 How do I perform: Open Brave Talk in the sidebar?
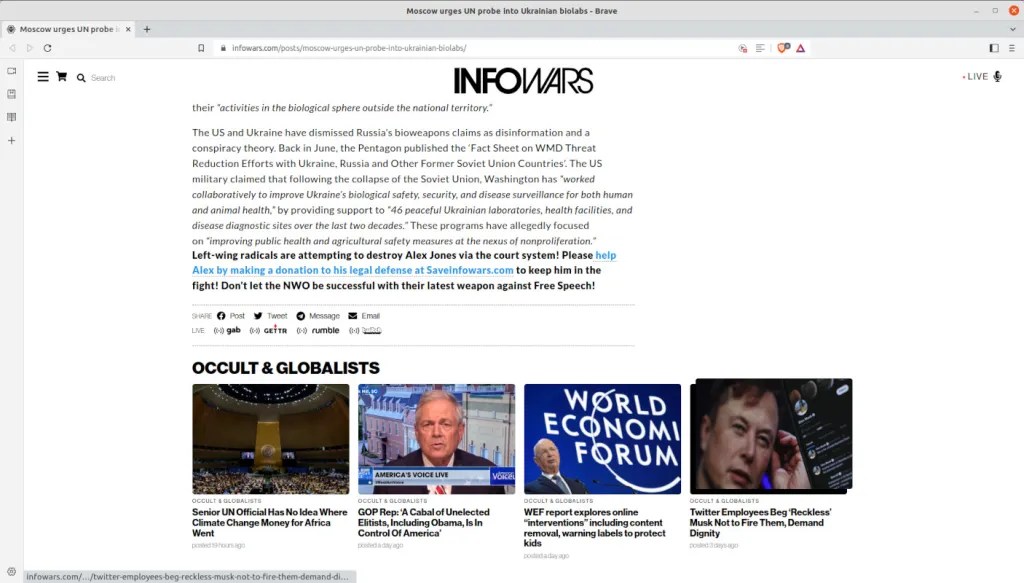pyautogui.click(x=12, y=71)
